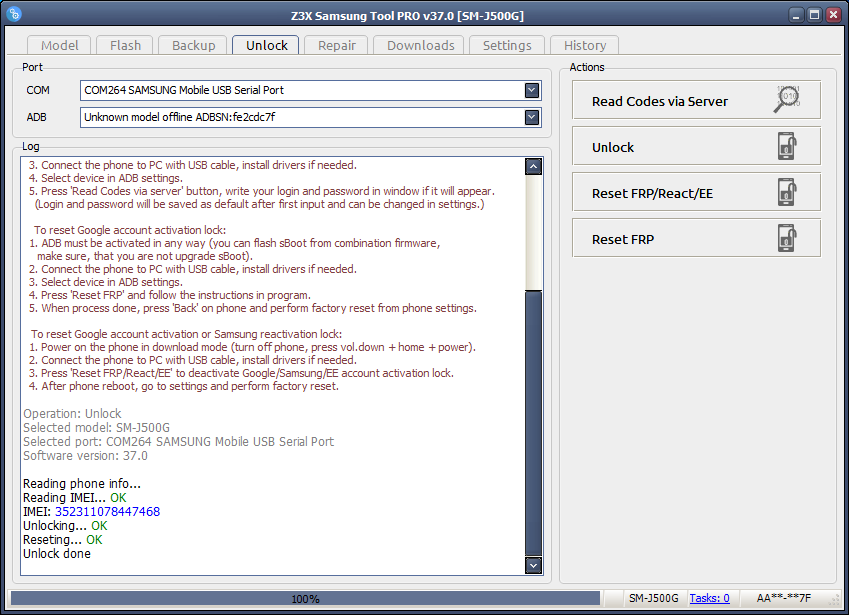
Task: Click the COM264 SAMSUNG Mobile USB Serial Port field
Action: [x=311, y=90]
